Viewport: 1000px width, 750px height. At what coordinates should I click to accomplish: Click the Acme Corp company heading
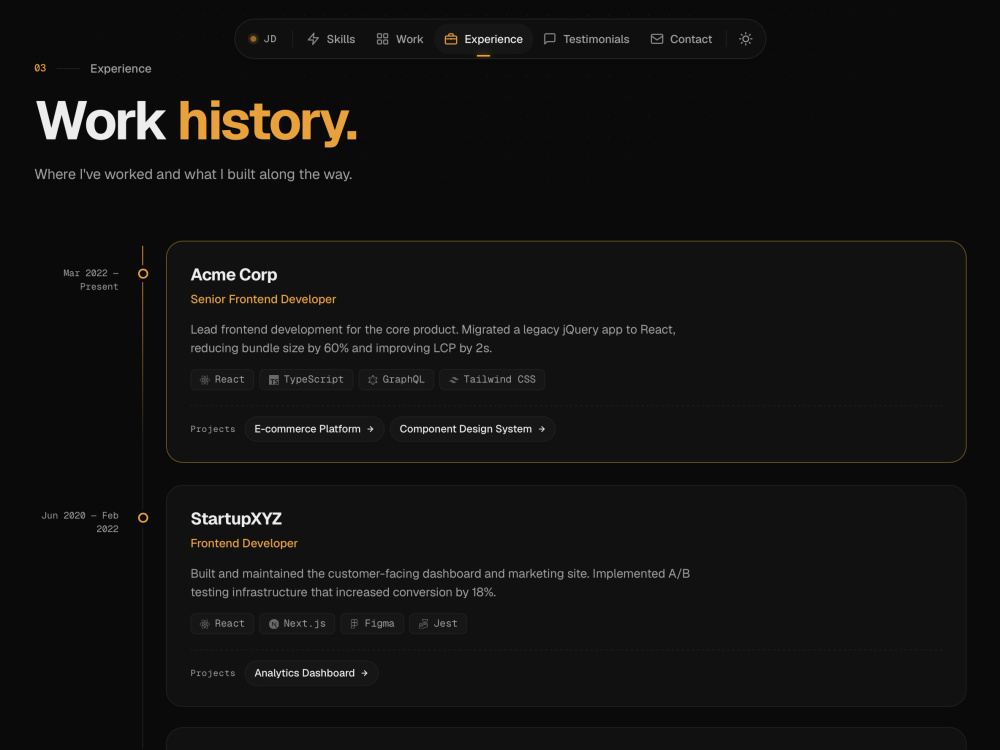(234, 275)
